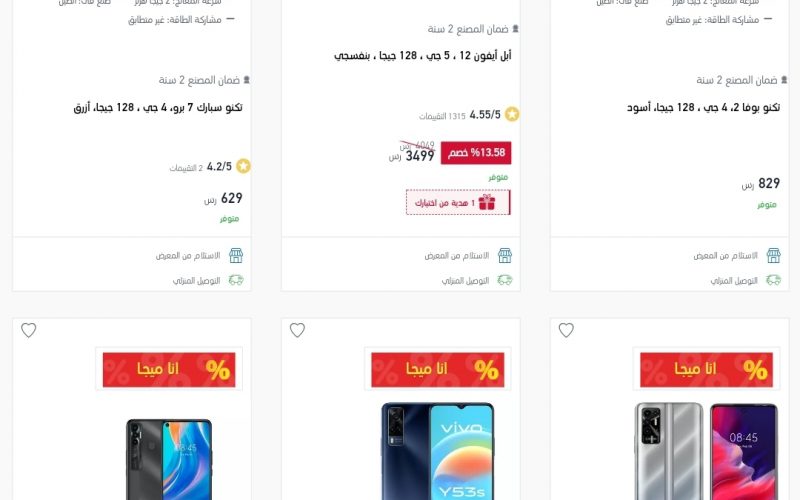Click store pickup icon on iPhone 12 card
This screenshot has height=500, width=800.
click(x=505, y=255)
